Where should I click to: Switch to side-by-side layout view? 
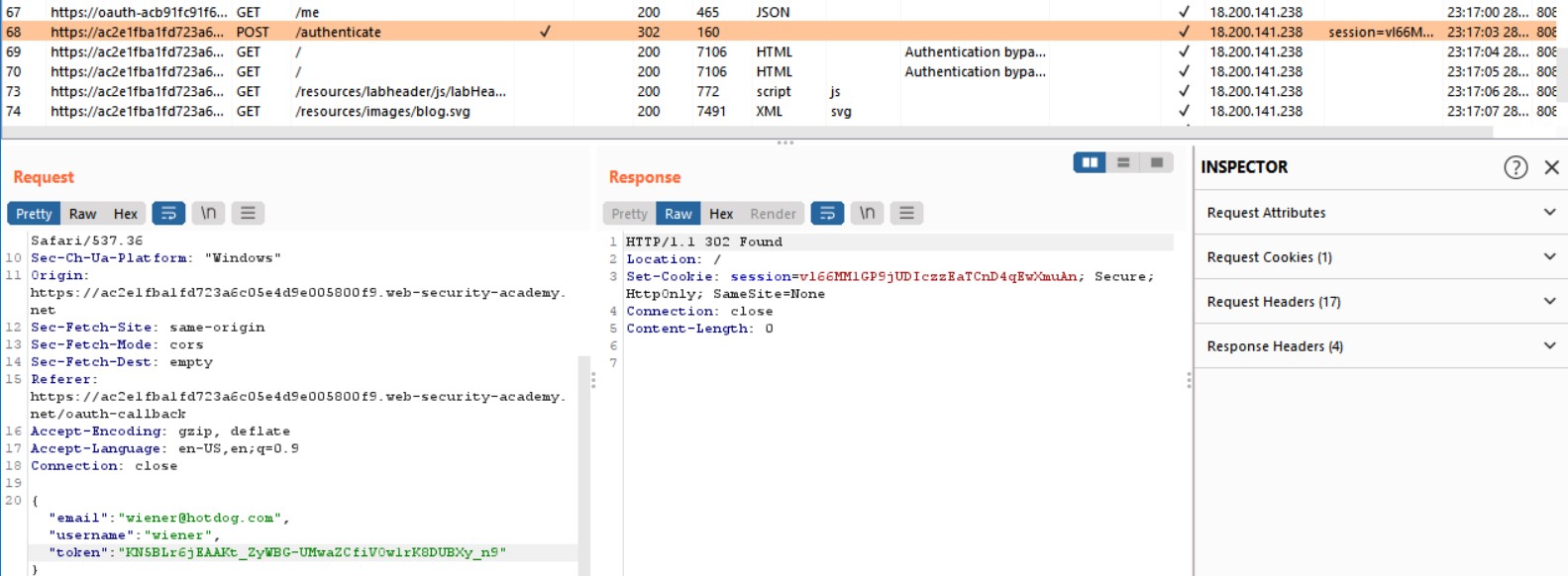click(1090, 162)
